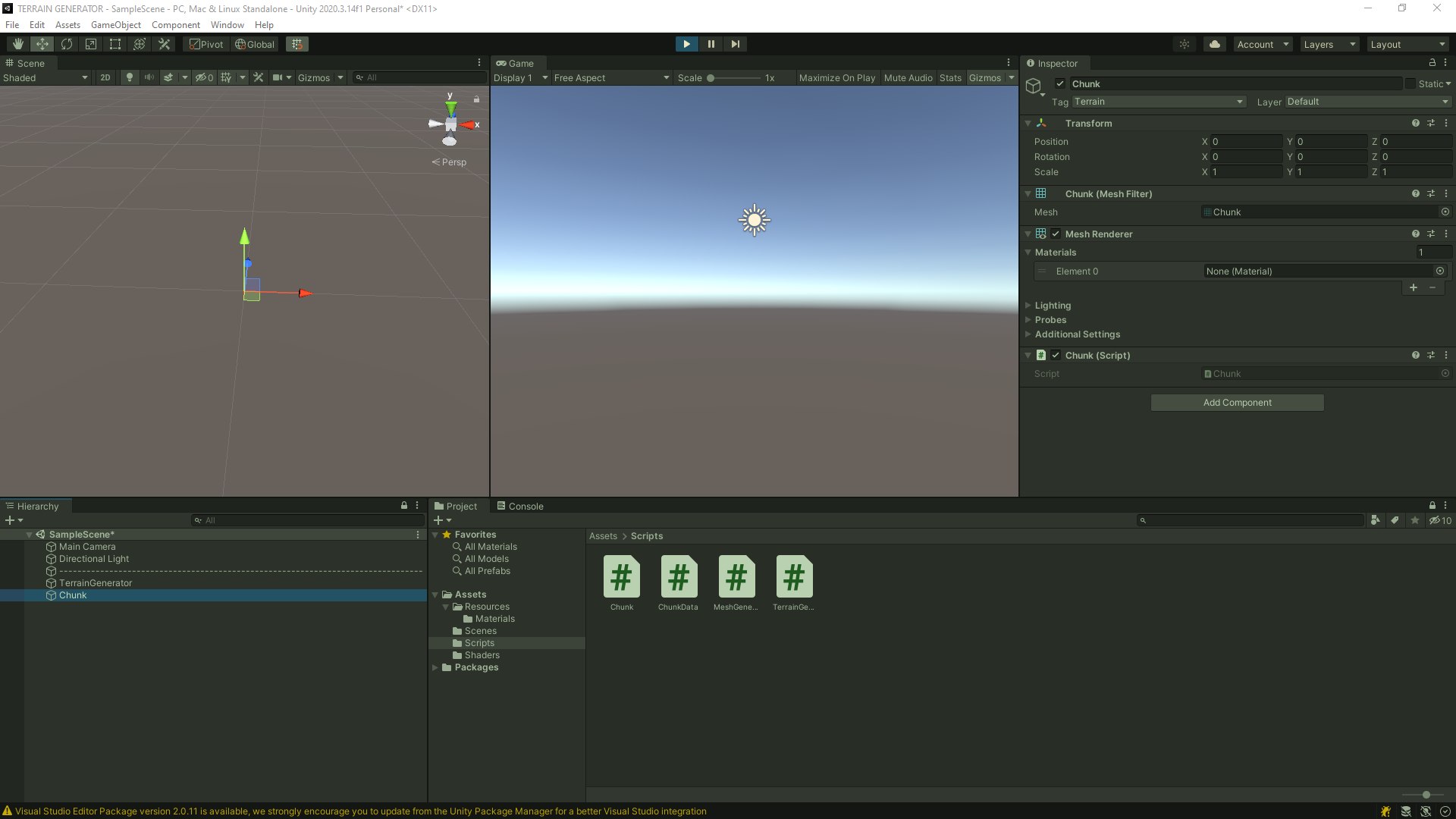Expand the Lighting section in Mesh Renderer

(x=1053, y=306)
